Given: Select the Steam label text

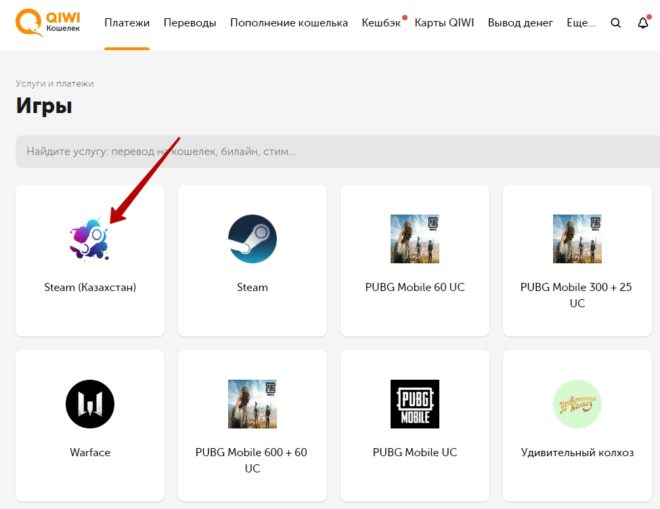Looking at the screenshot, I should (252, 287).
